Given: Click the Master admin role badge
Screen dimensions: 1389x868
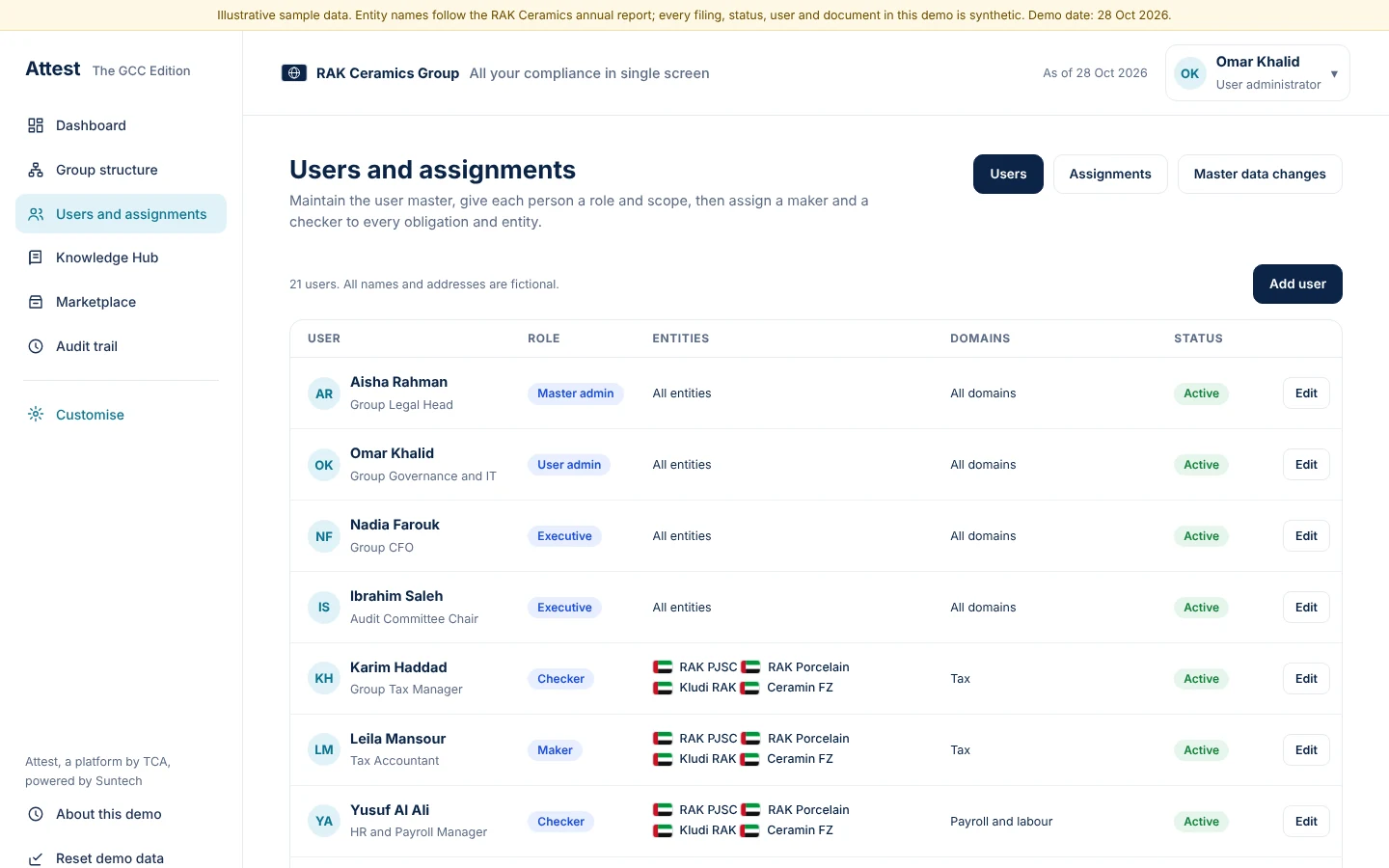Looking at the screenshot, I should pyautogui.click(x=576, y=393).
